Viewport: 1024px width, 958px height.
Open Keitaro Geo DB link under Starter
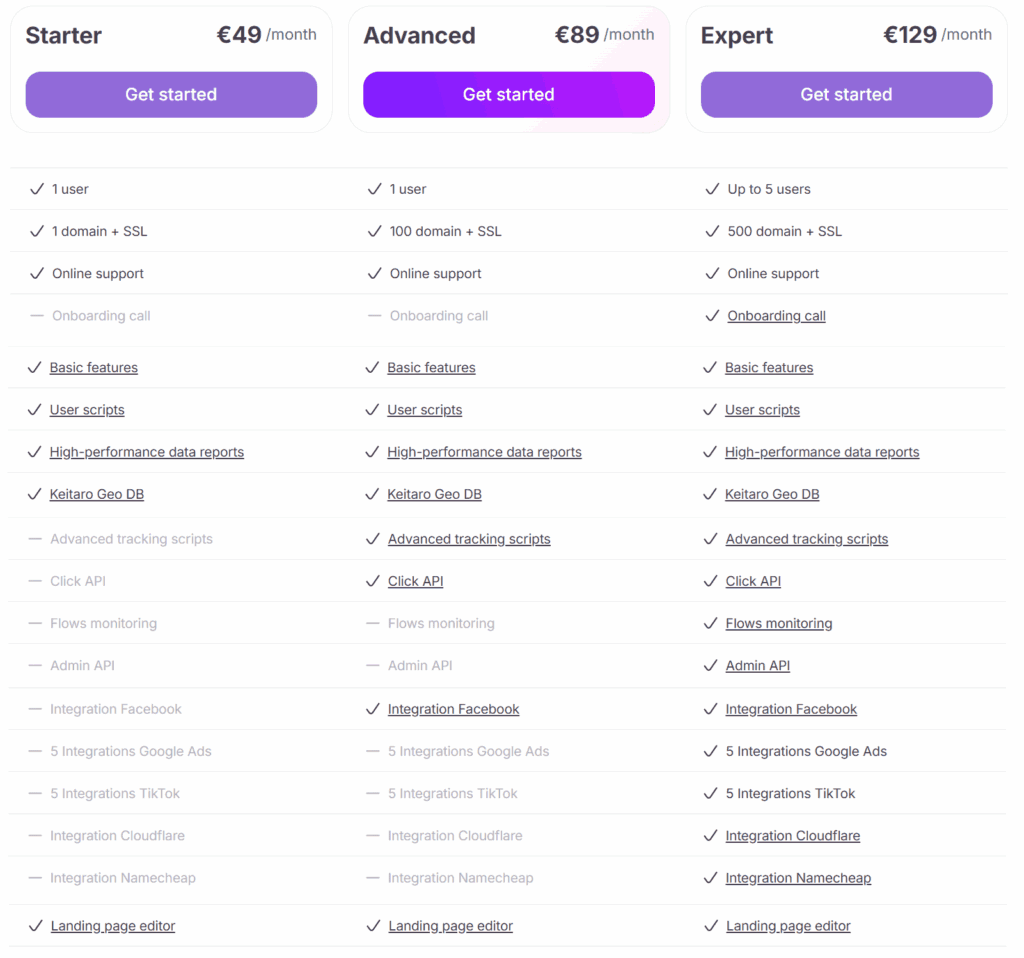[x=97, y=494]
